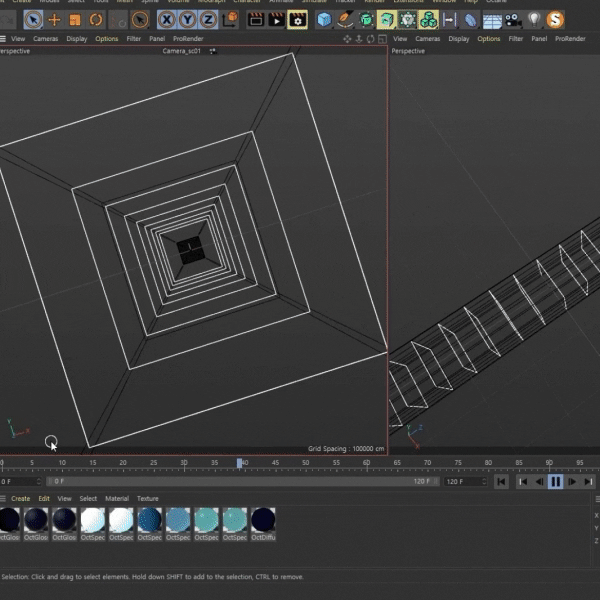
Task: Activate the Move tool
Action: (54, 20)
